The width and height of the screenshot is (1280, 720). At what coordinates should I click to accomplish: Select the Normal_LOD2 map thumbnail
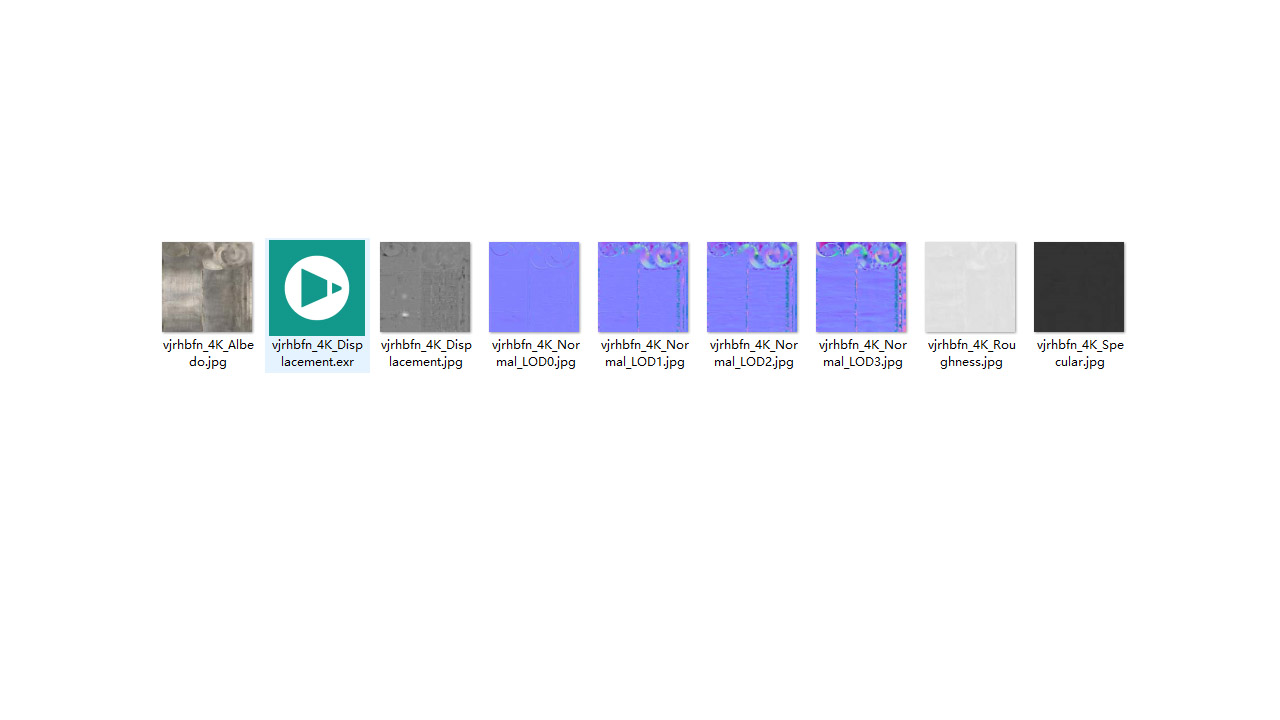click(752, 287)
